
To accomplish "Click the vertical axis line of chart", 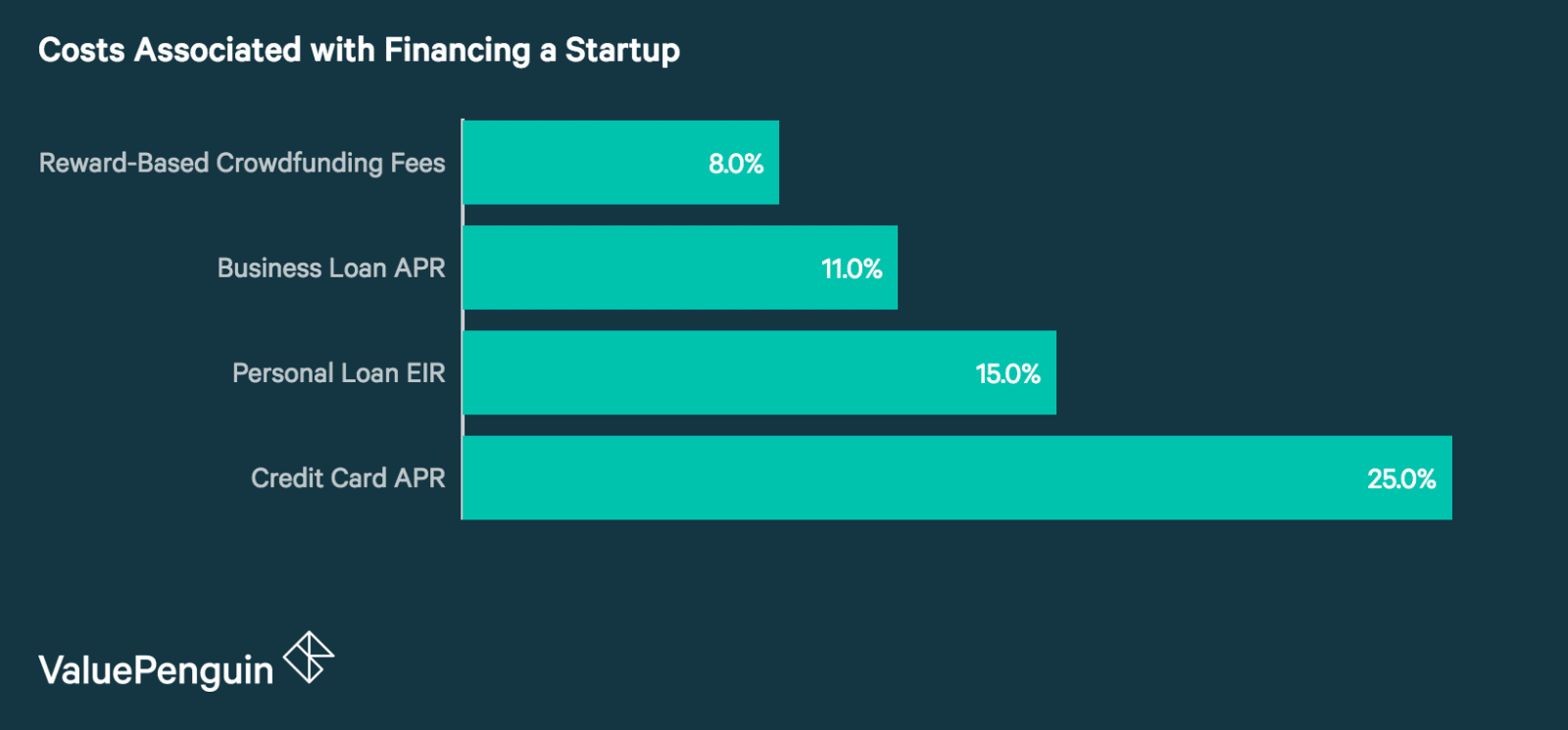I will click(x=462, y=319).
